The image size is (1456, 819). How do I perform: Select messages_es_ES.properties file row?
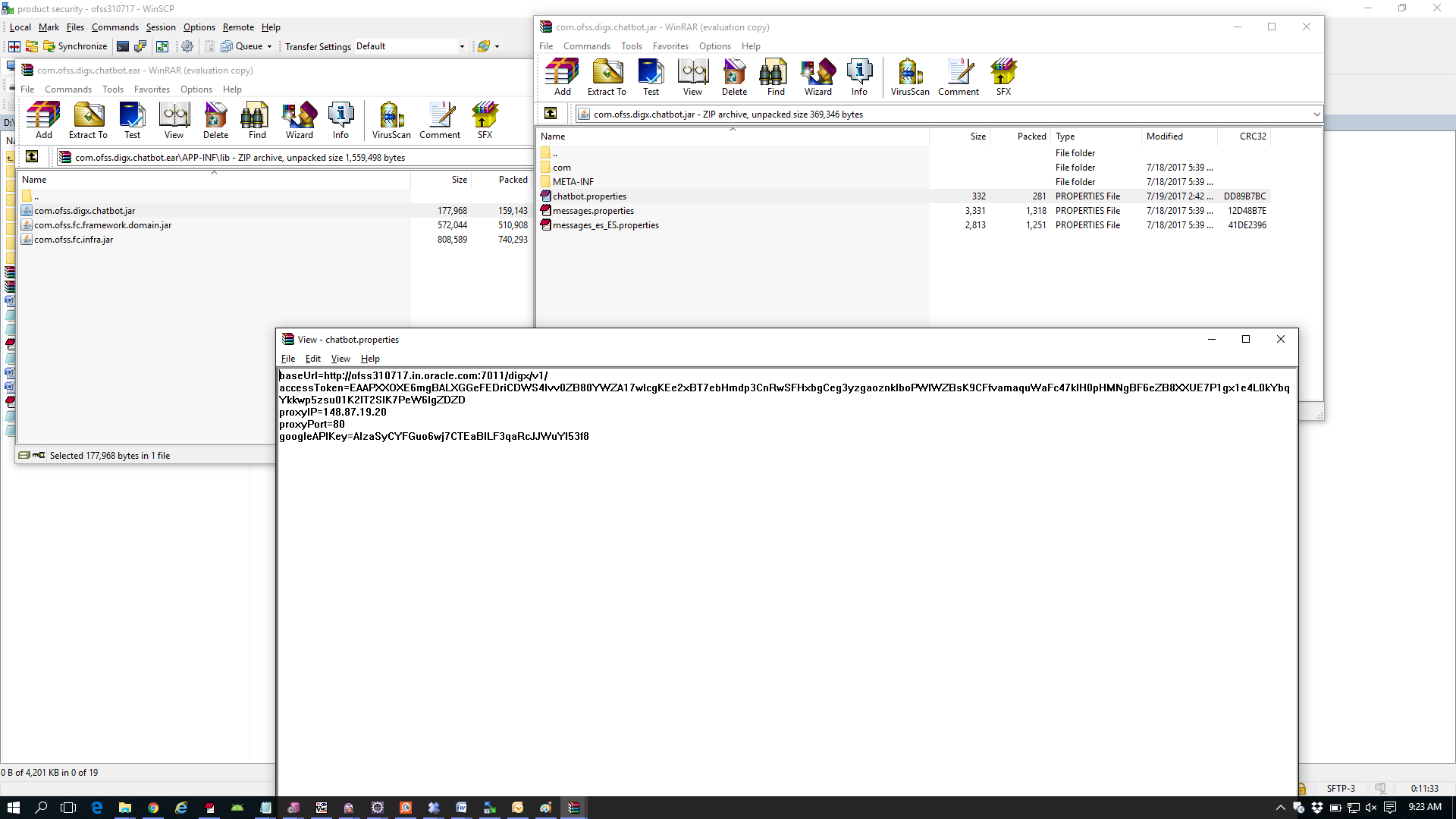[904, 225]
